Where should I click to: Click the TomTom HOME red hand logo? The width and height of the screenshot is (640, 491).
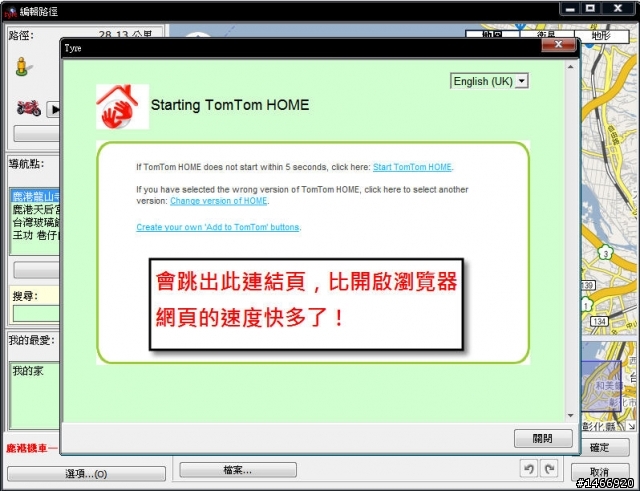click(x=122, y=107)
